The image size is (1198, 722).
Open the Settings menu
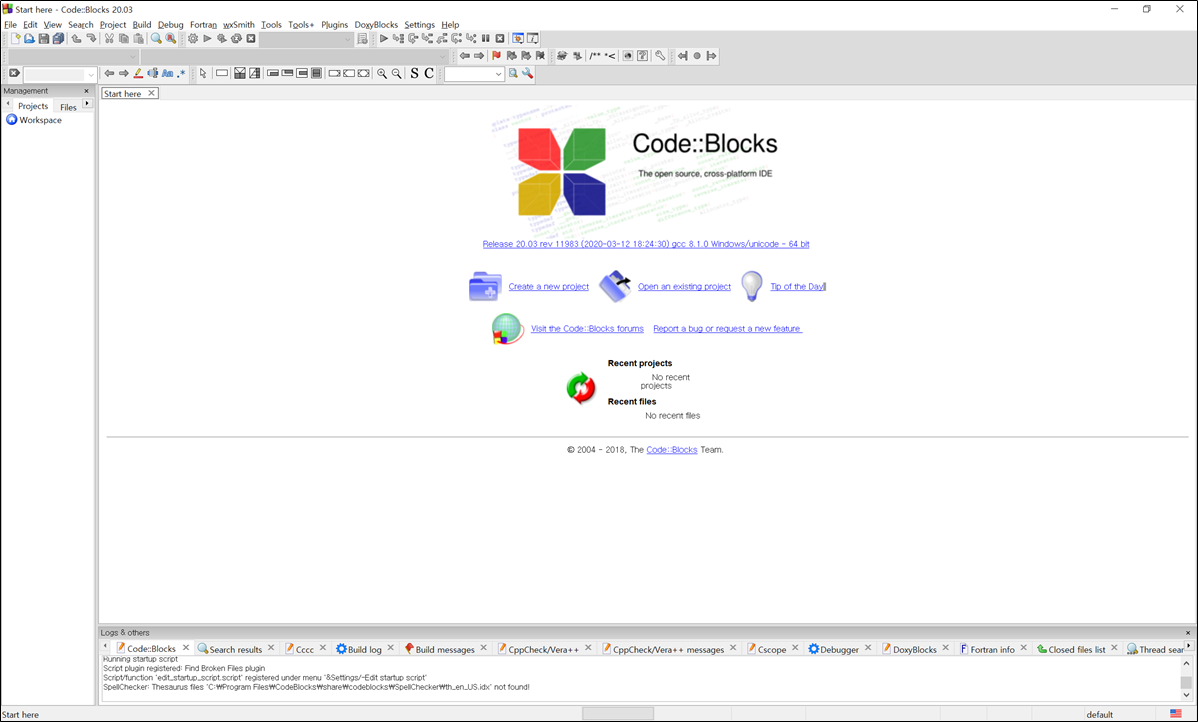(x=419, y=24)
